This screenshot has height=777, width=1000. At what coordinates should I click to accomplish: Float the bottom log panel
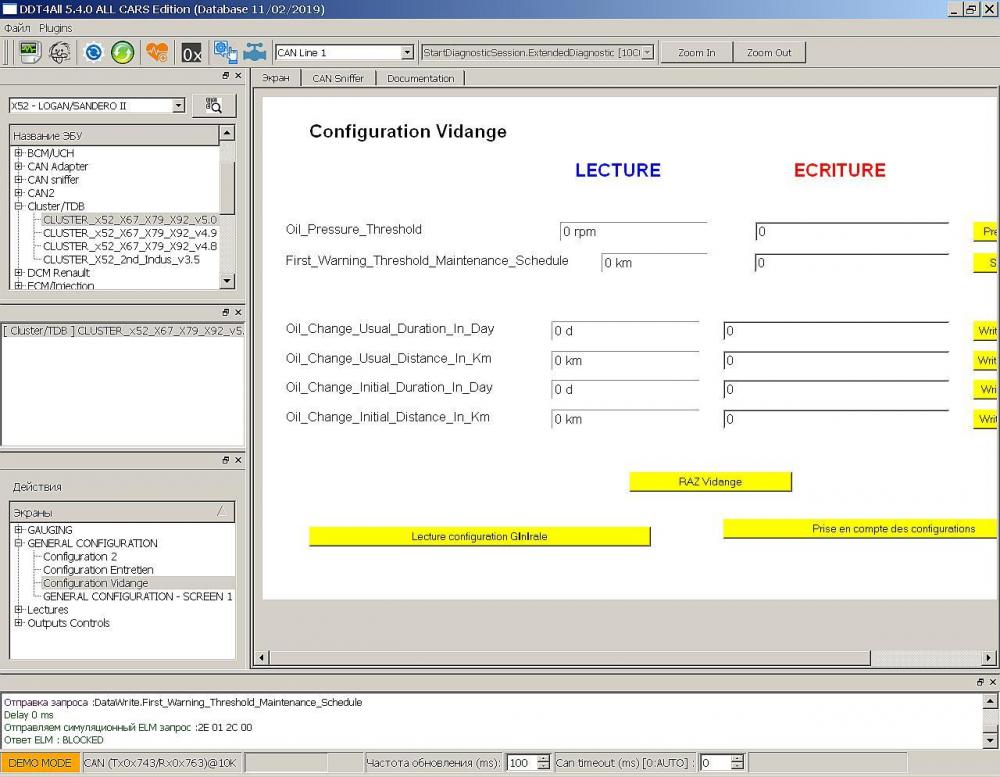point(980,682)
